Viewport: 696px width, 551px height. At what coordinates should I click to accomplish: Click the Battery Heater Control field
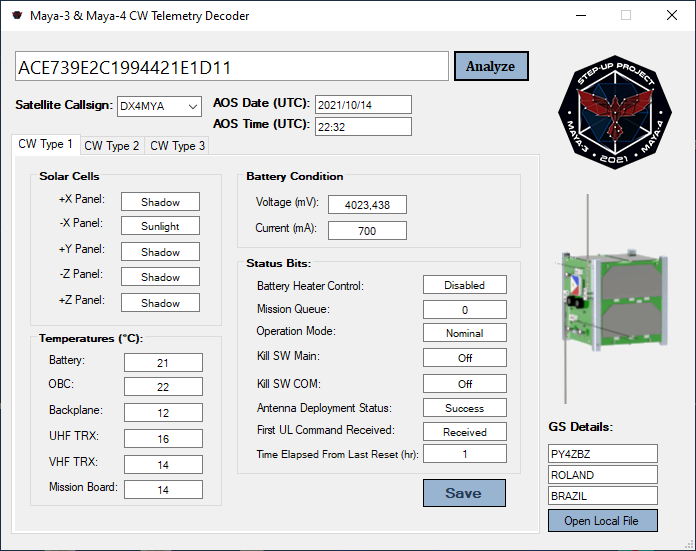[464, 285]
